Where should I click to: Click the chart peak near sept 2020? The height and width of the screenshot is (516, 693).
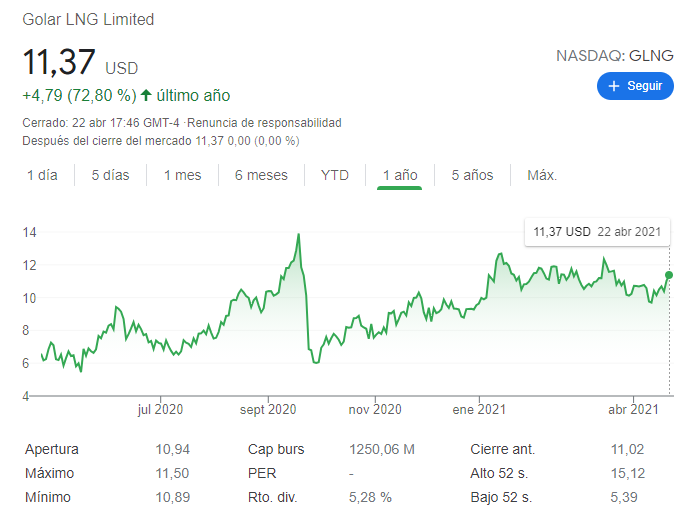coord(299,235)
